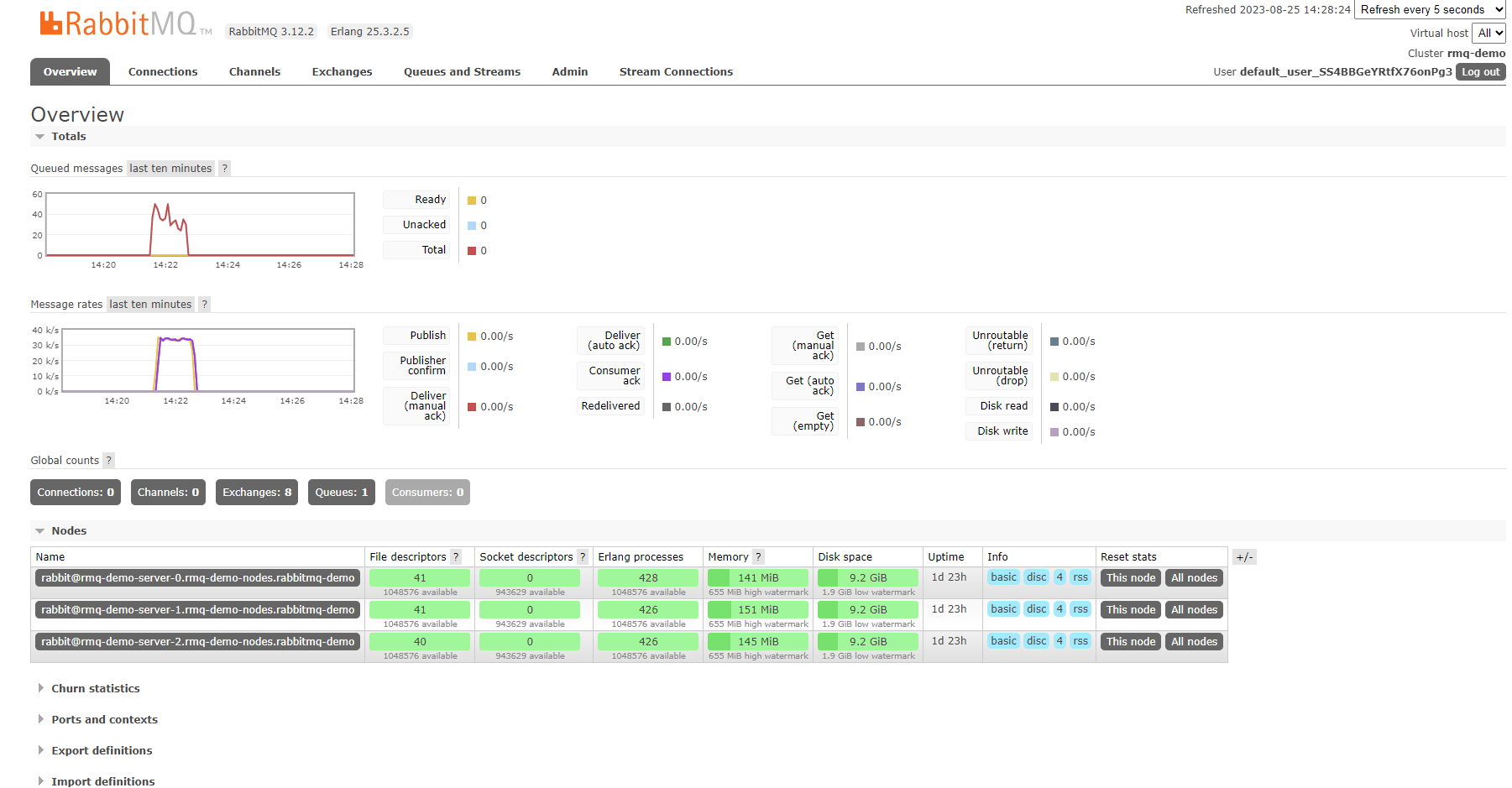
Task: Click the Unroutable (drop) rate label
Action: click(x=999, y=376)
